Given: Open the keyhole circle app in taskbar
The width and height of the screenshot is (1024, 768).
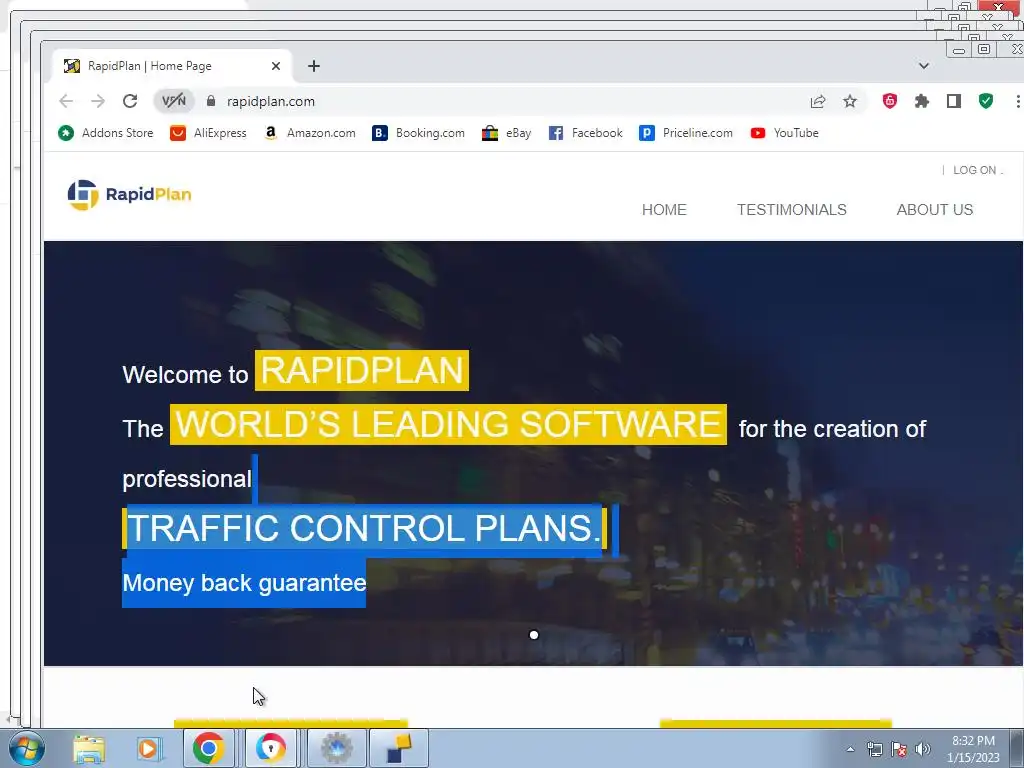Looking at the screenshot, I should point(270,748).
